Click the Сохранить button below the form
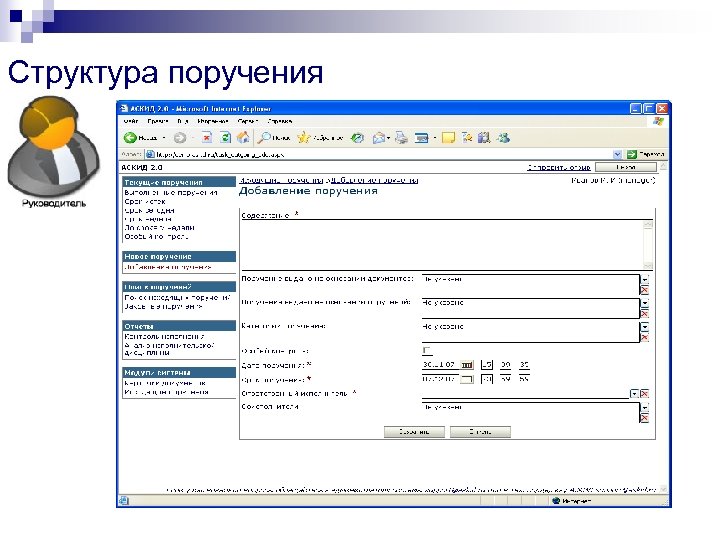The image size is (720, 540). click(414, 432)
